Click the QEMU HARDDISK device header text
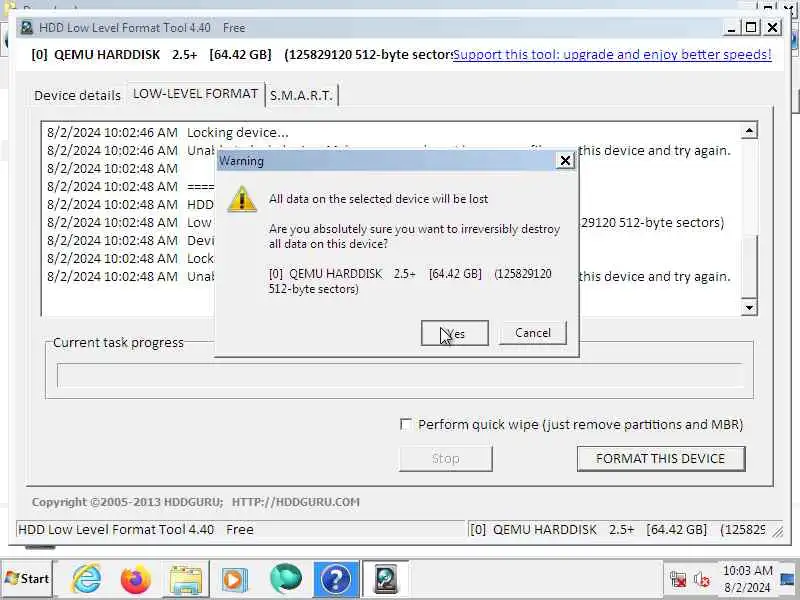Image resolution: width=800 pixels, height=600 pixels. point(241,55)
